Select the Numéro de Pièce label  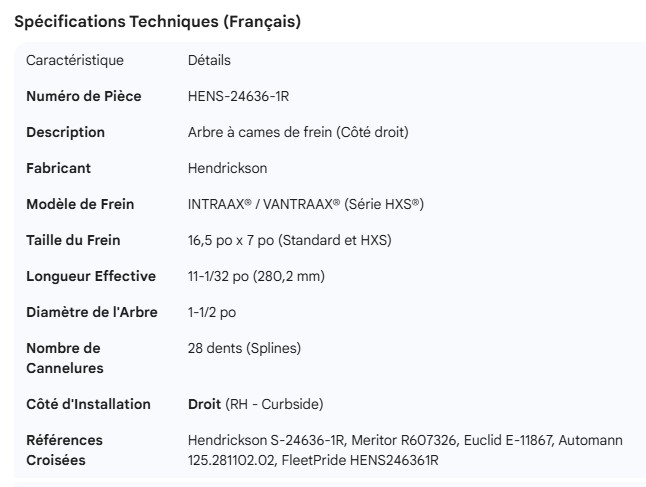(84, 96)
